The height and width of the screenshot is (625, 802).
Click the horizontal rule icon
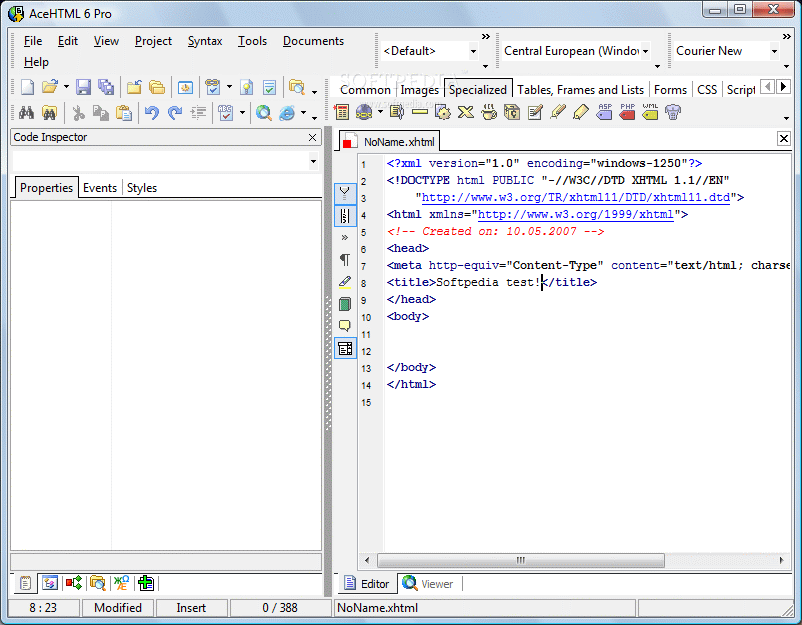pos(419,112)
